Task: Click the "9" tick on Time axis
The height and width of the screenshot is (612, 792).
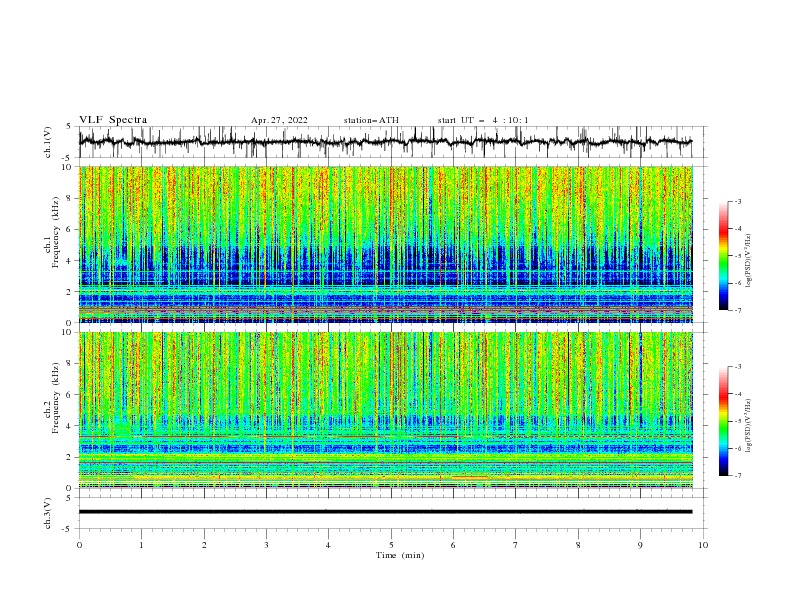Action: pos(640,545)
